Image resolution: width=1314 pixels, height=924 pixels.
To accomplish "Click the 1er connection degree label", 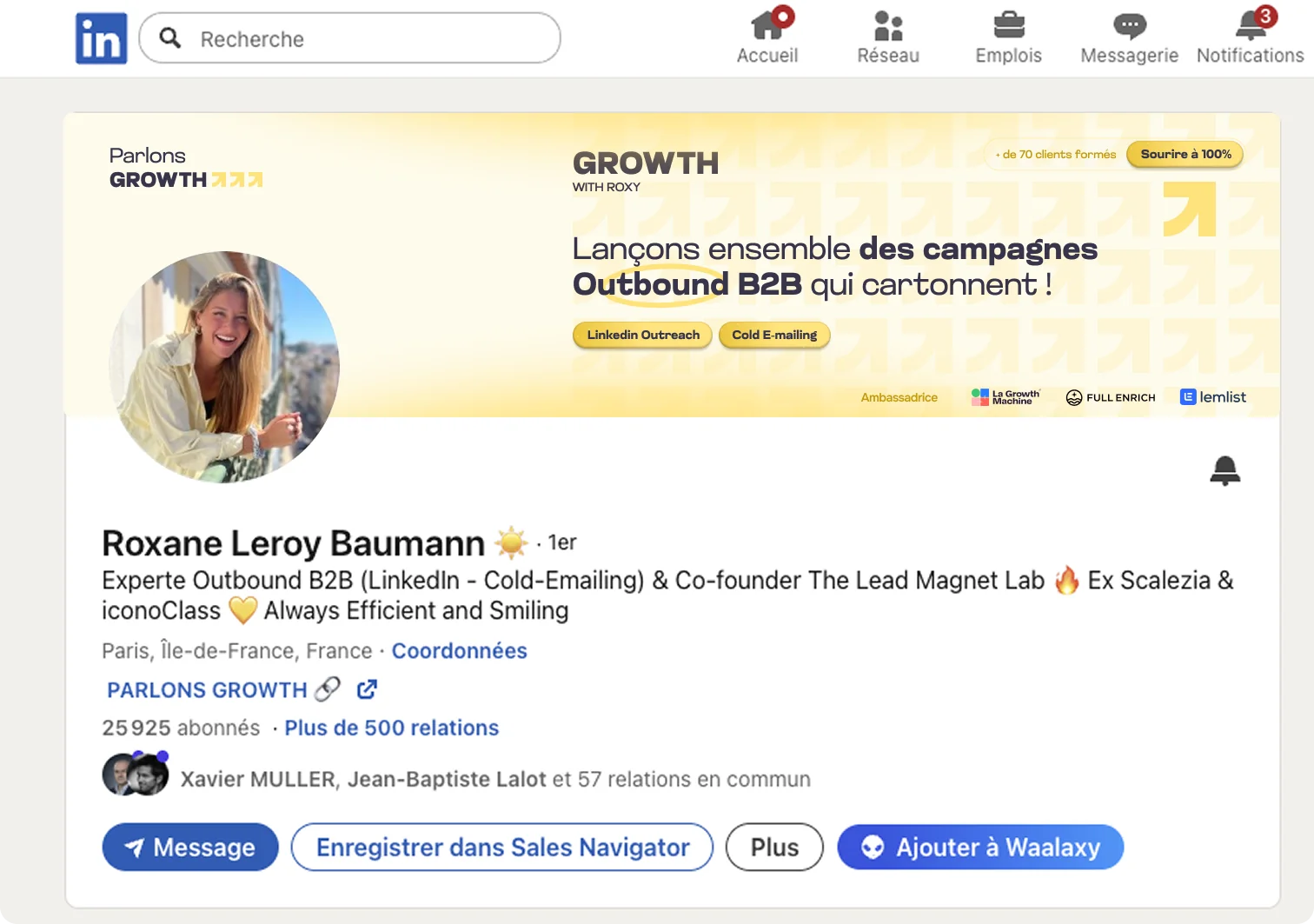I will tap(562, 542).
